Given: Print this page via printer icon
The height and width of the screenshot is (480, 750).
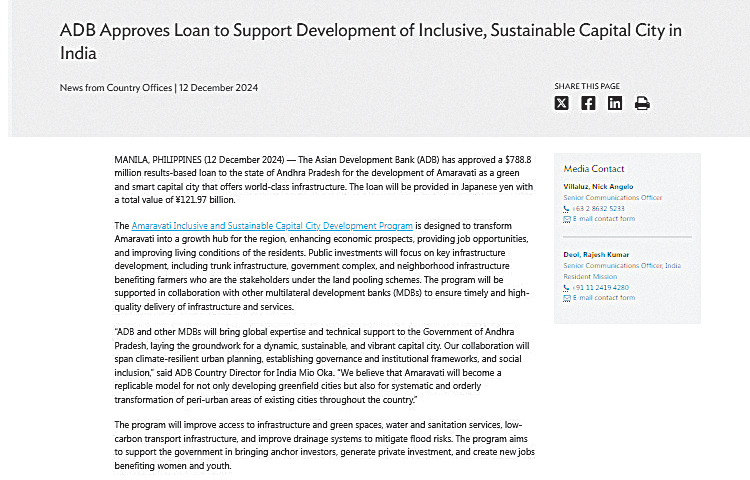Looking at the screenshot, I should (642, 103).
